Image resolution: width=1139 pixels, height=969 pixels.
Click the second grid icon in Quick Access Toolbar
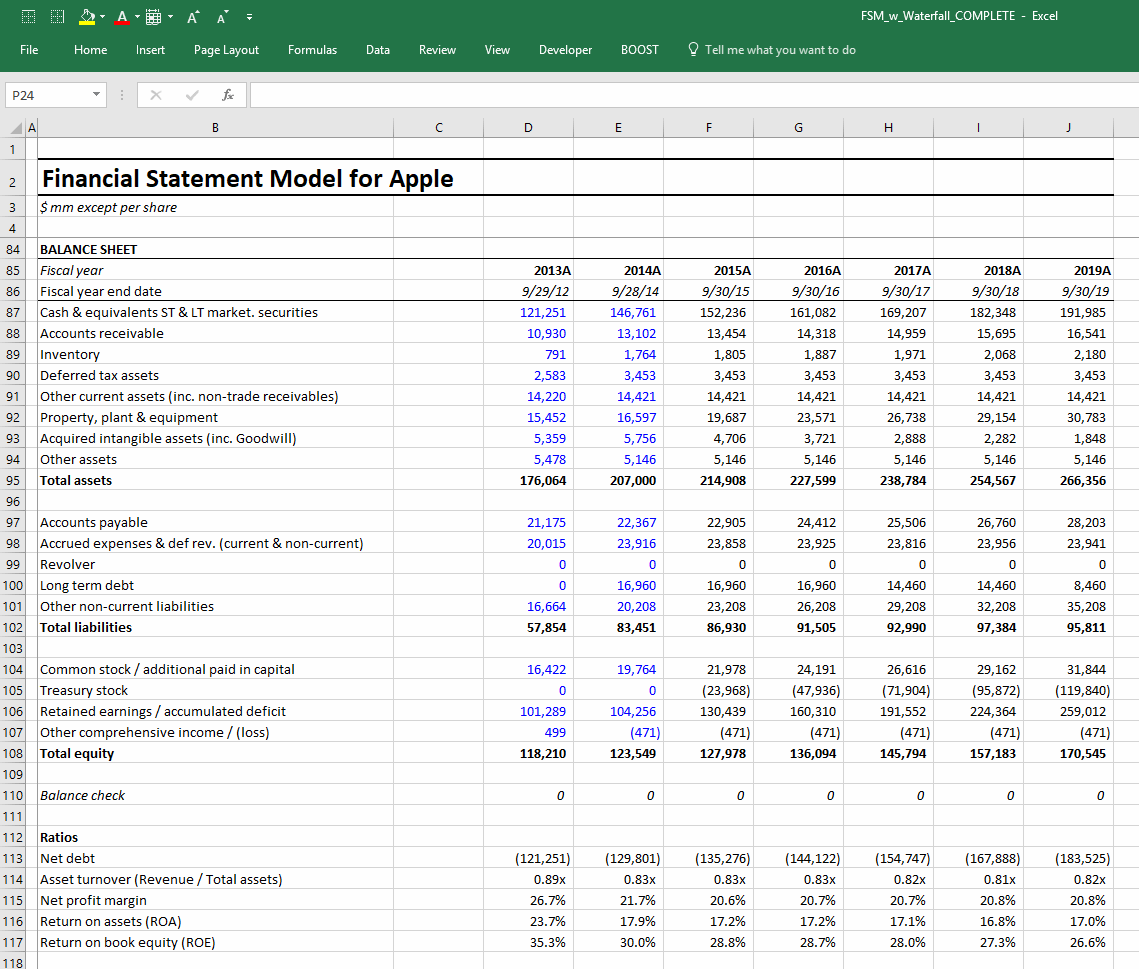coord(57,16)
